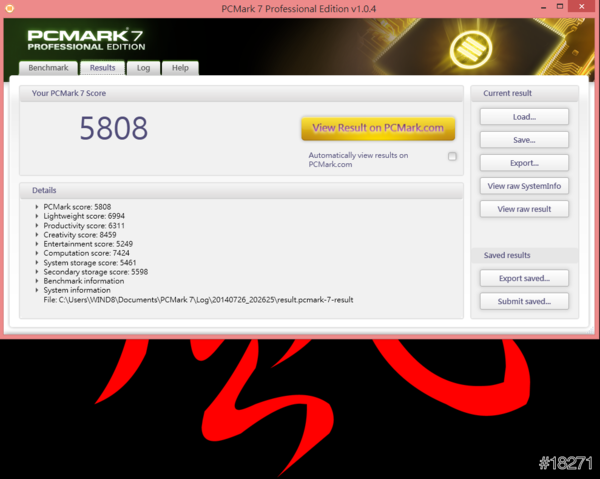Expand the Entertainment score: 5249 row

point(37,244)
